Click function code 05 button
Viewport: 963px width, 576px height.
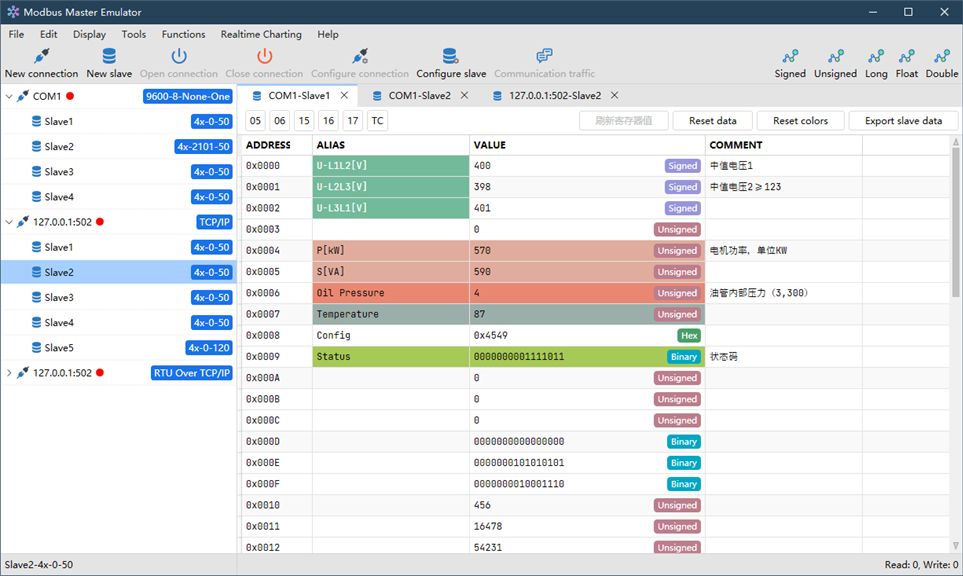point(255,121)
